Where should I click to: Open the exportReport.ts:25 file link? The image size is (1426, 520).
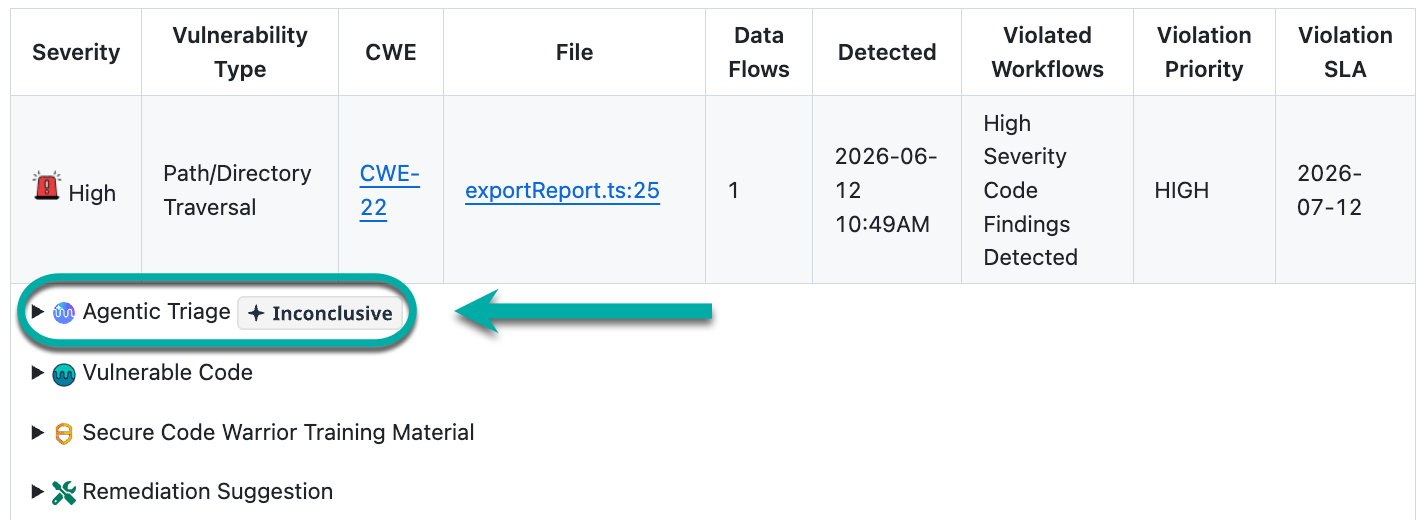(x=562, y=190)
